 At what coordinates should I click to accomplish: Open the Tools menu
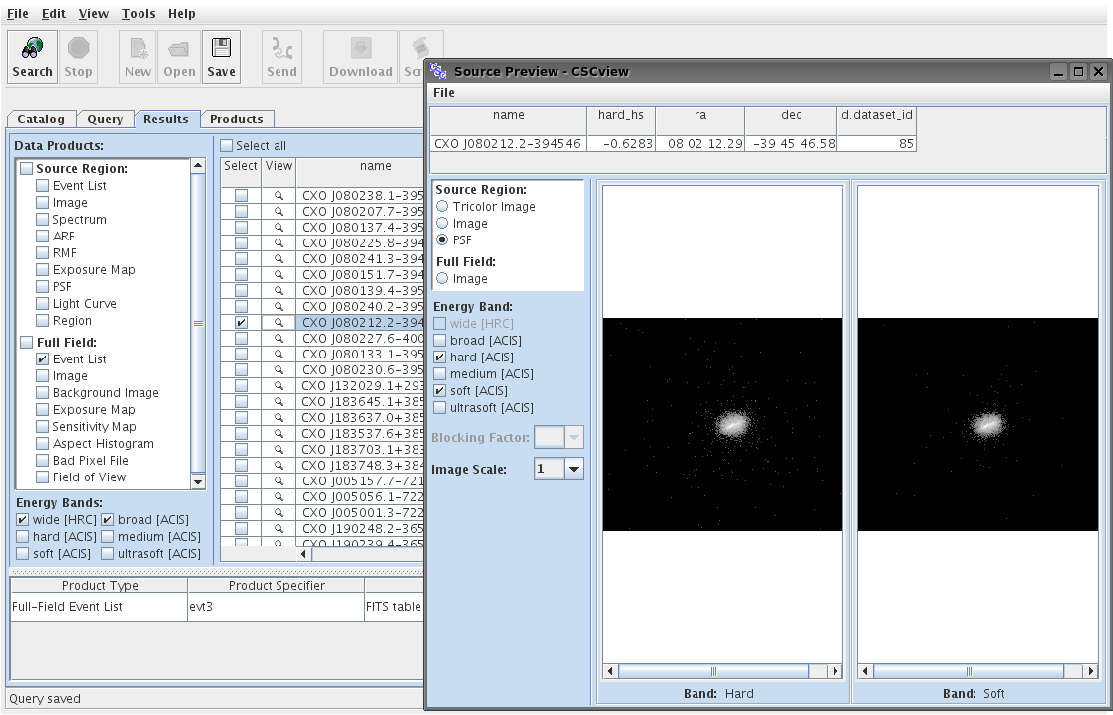click(x=138, y=14)
